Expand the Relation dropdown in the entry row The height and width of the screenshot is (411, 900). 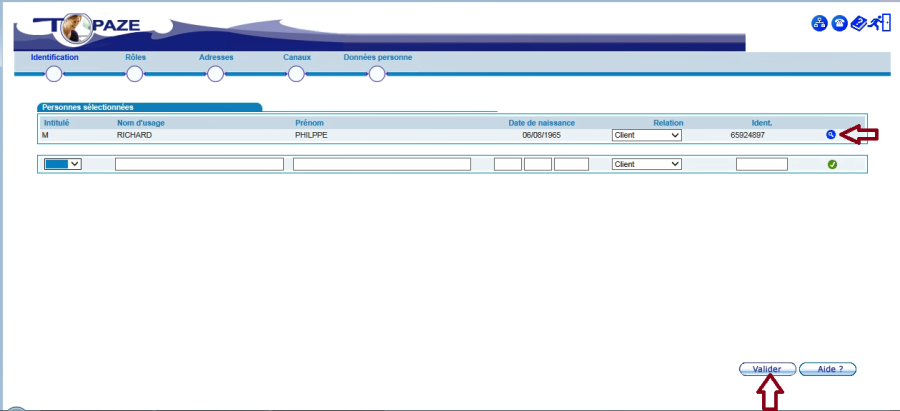[x=646, y=164]
